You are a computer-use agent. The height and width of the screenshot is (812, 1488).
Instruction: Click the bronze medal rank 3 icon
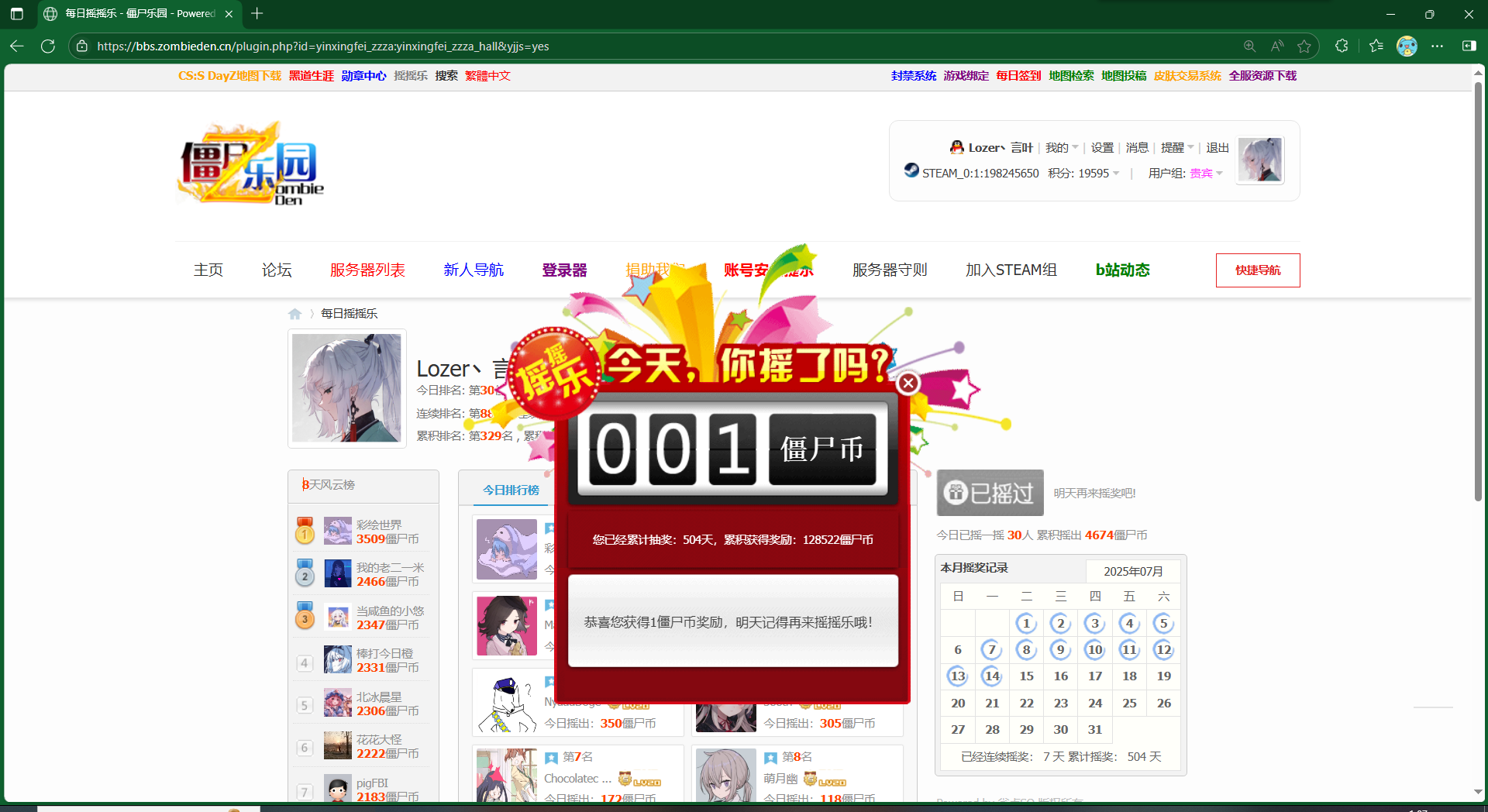[305, 618]
